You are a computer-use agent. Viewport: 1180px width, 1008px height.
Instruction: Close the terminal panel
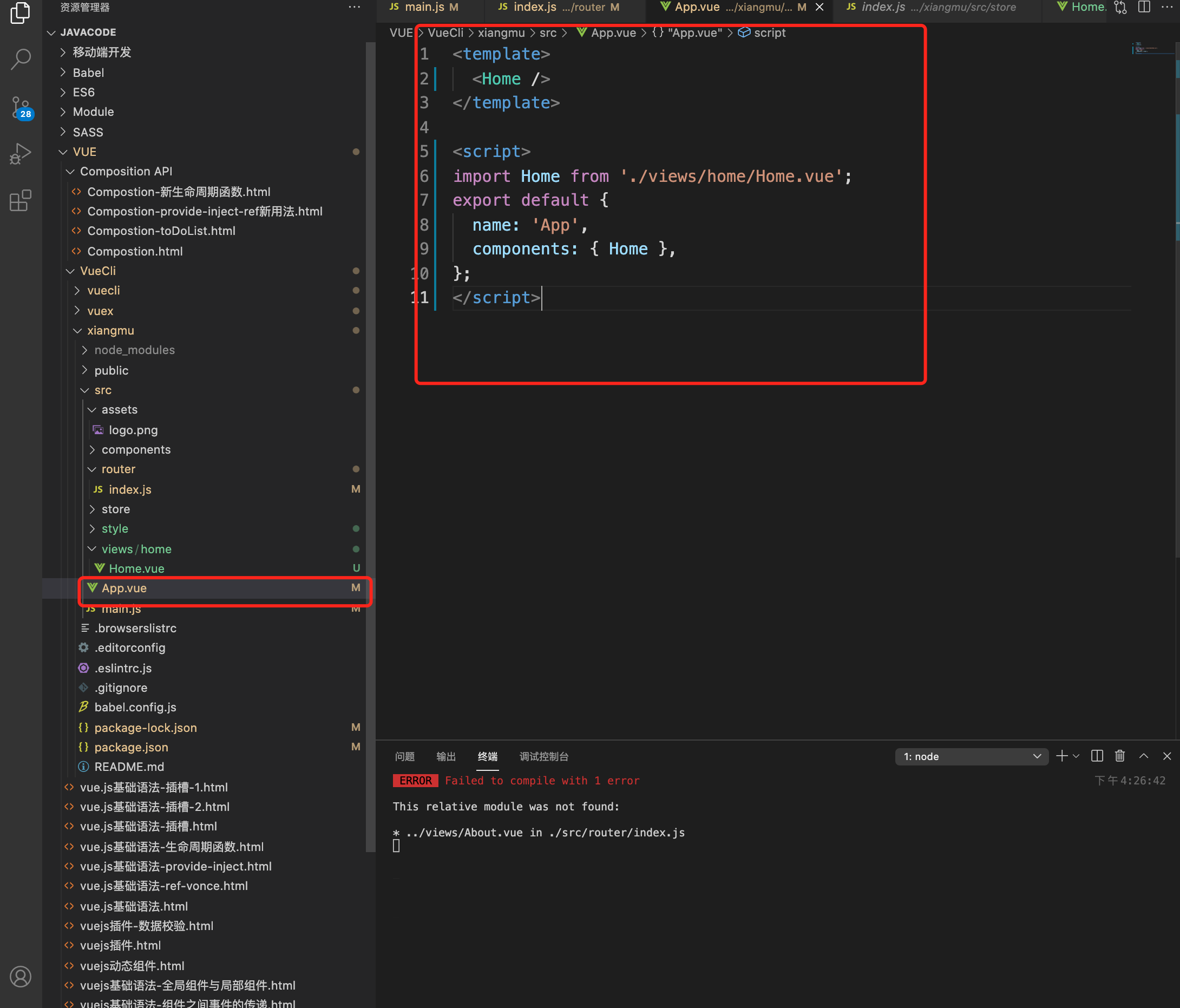coord(1167,756)
